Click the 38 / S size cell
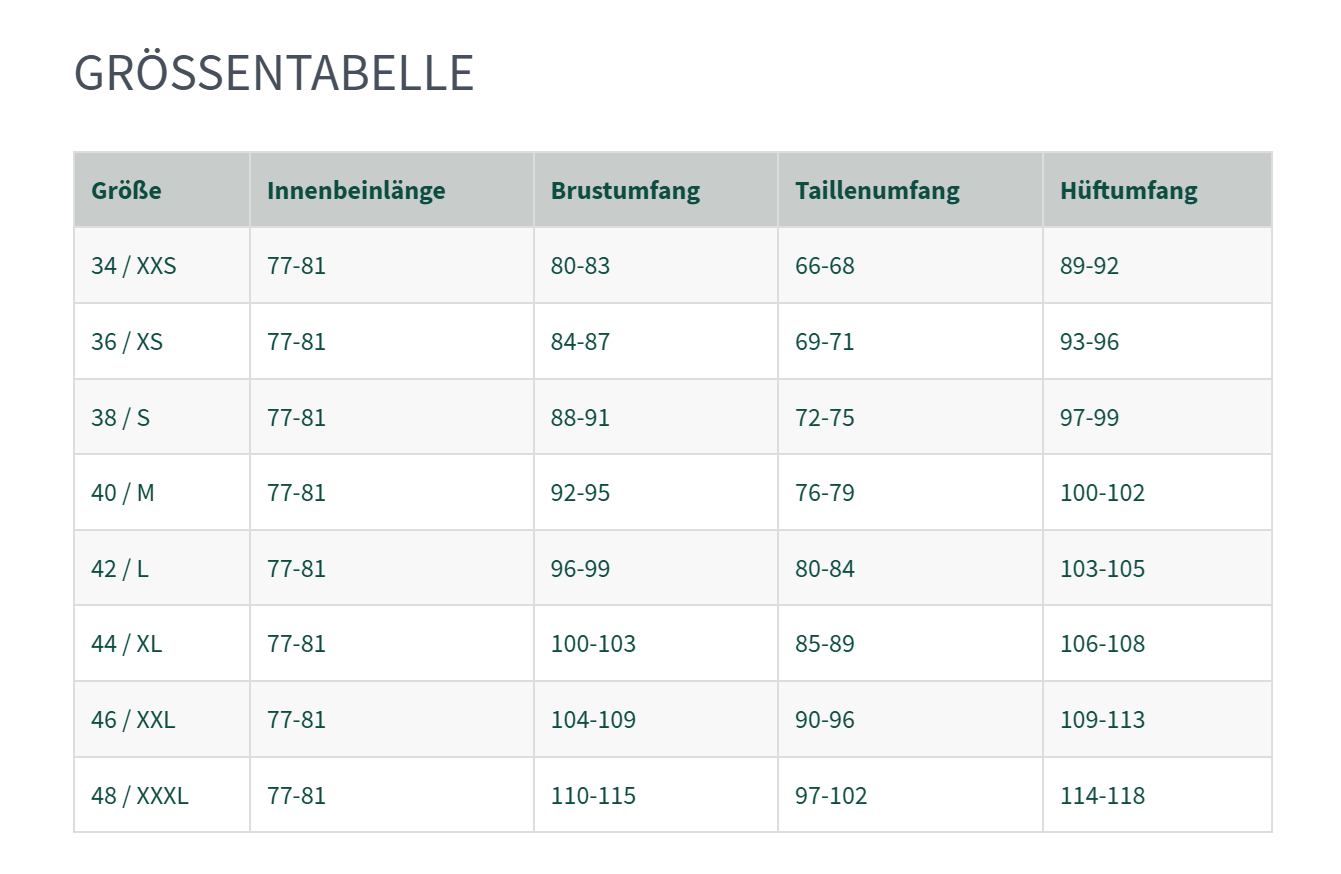 point(120,417)
